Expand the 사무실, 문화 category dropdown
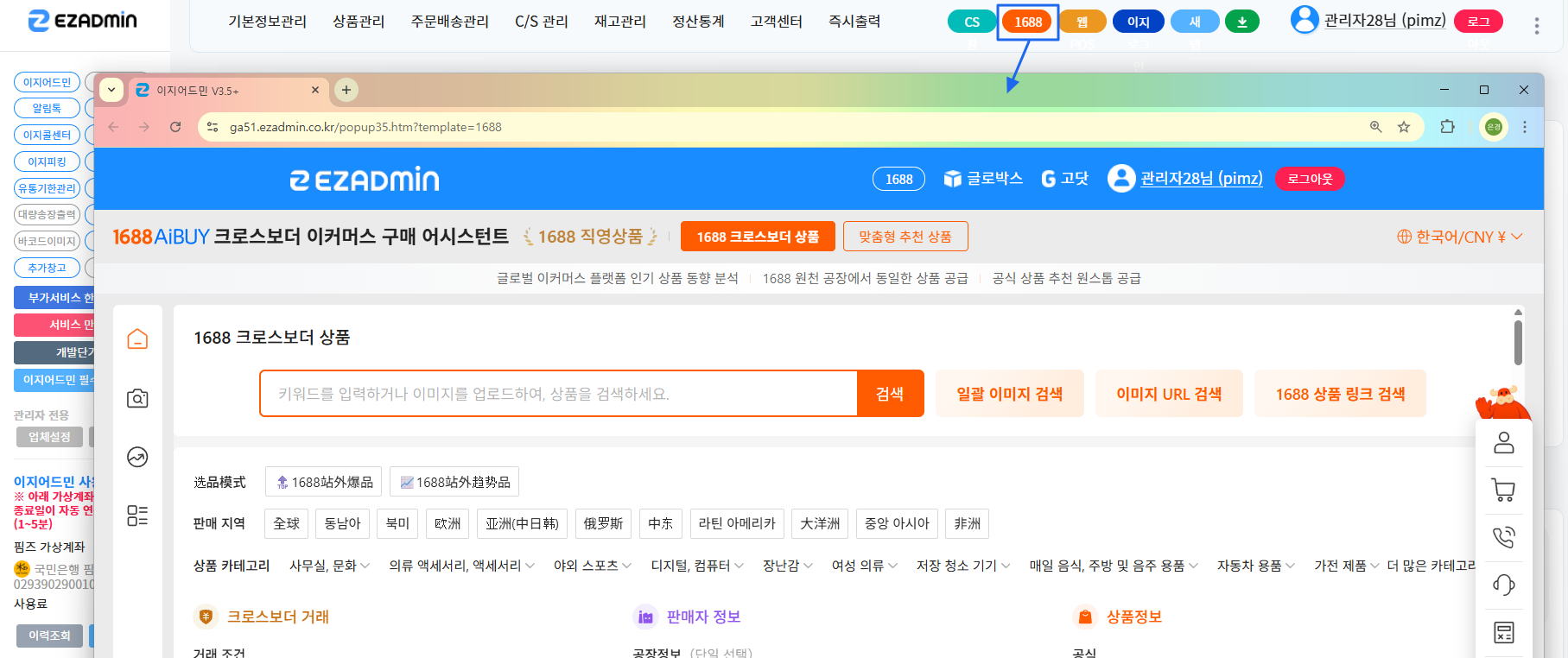Viewport: 1568px width, 658px height. [329, 566]
